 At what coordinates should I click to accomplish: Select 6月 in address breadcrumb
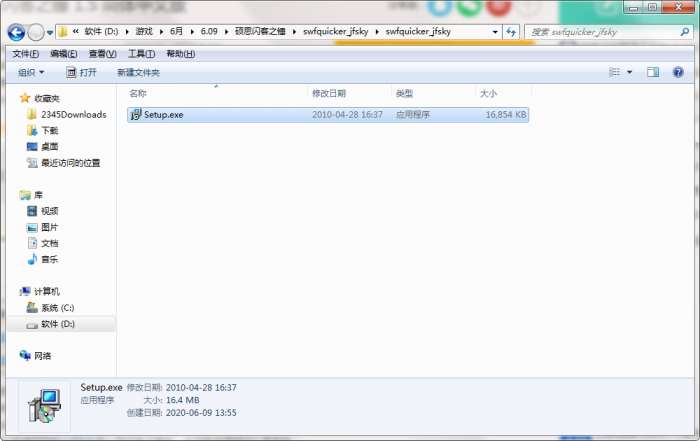pos(176,32)
